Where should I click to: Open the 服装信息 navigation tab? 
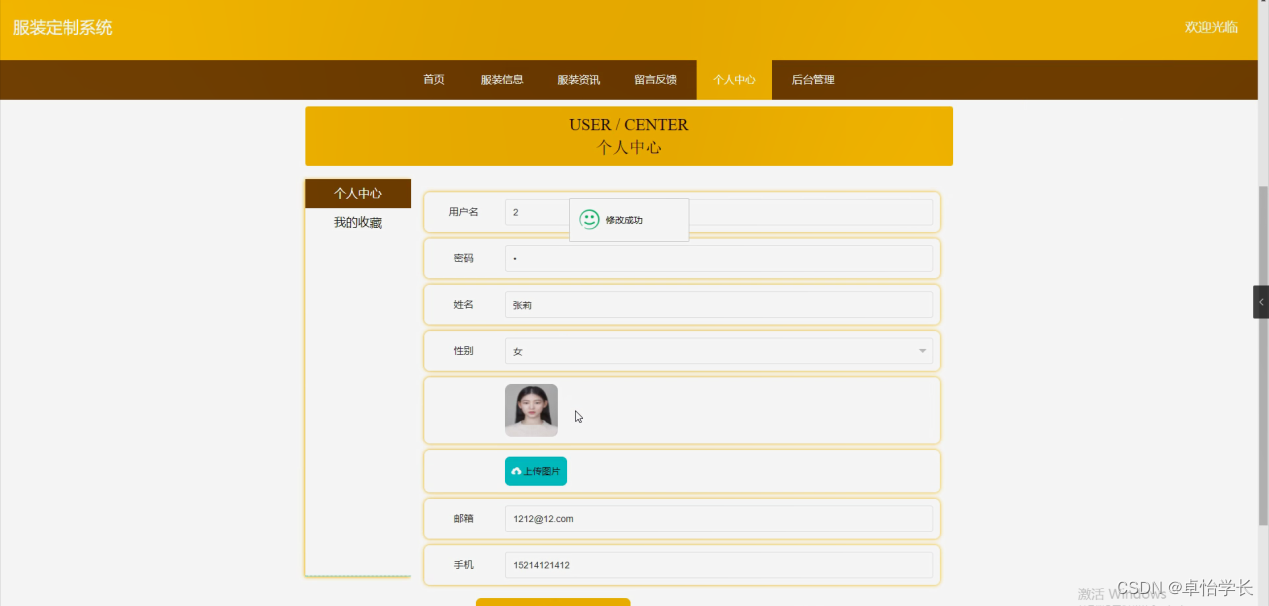pos(502,80)
